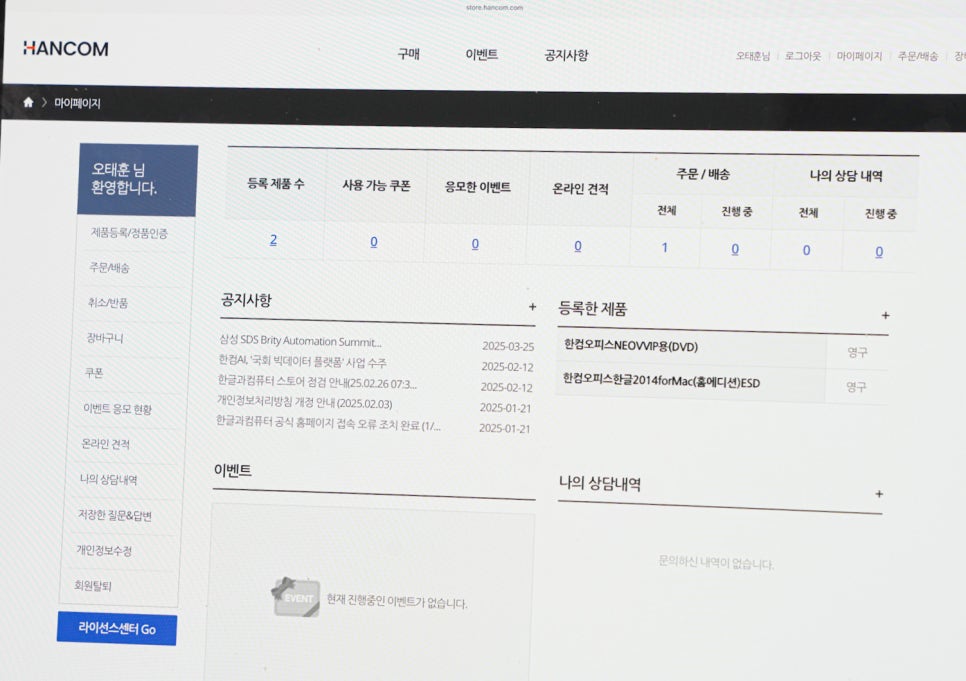
Task: Click 영구 in the NEOVVIP용(DVD) row
Action: 857,352
